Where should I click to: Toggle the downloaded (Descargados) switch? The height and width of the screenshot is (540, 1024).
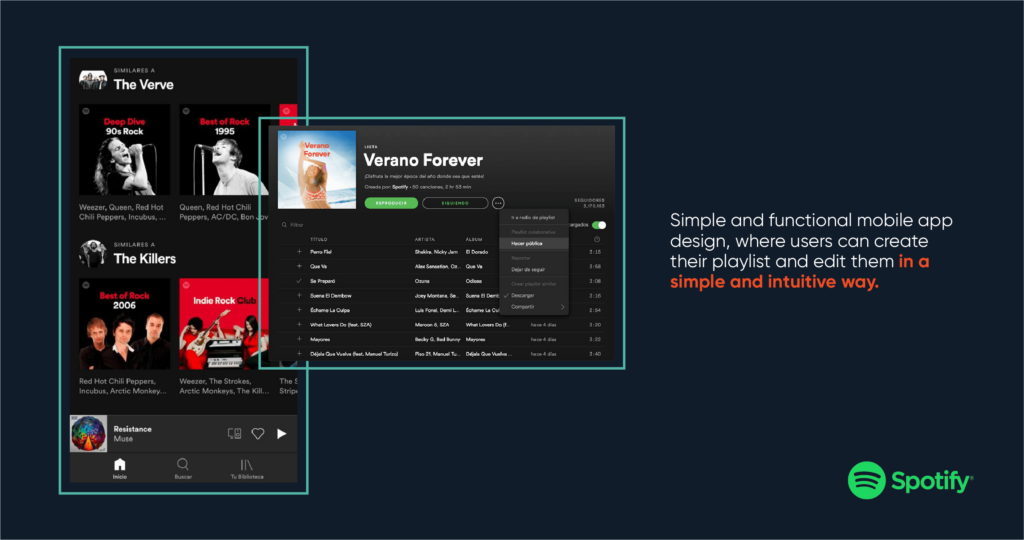pos(599,225)
